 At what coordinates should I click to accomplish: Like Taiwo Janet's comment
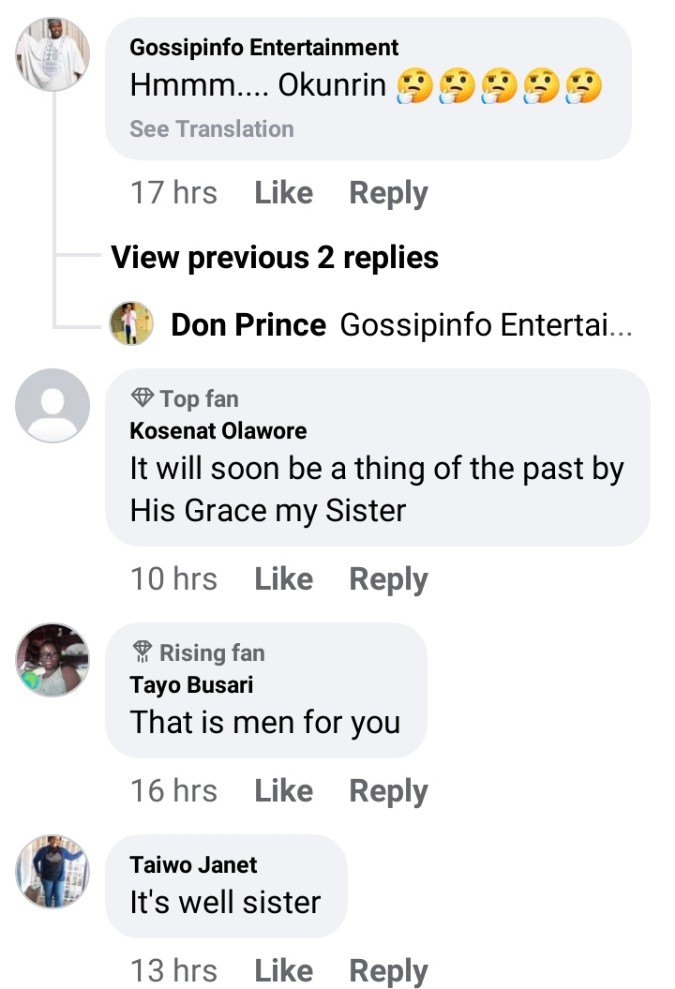pos(283,970)
